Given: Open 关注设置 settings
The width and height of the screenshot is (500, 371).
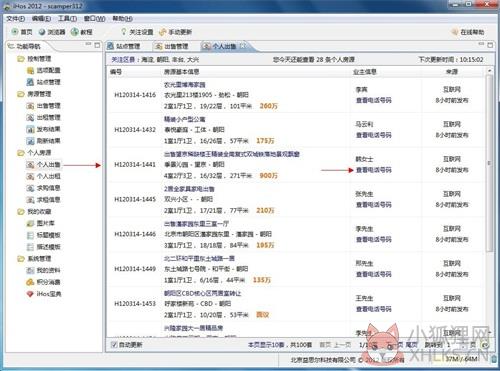Looking at the screenshot, I should point(137,32).
